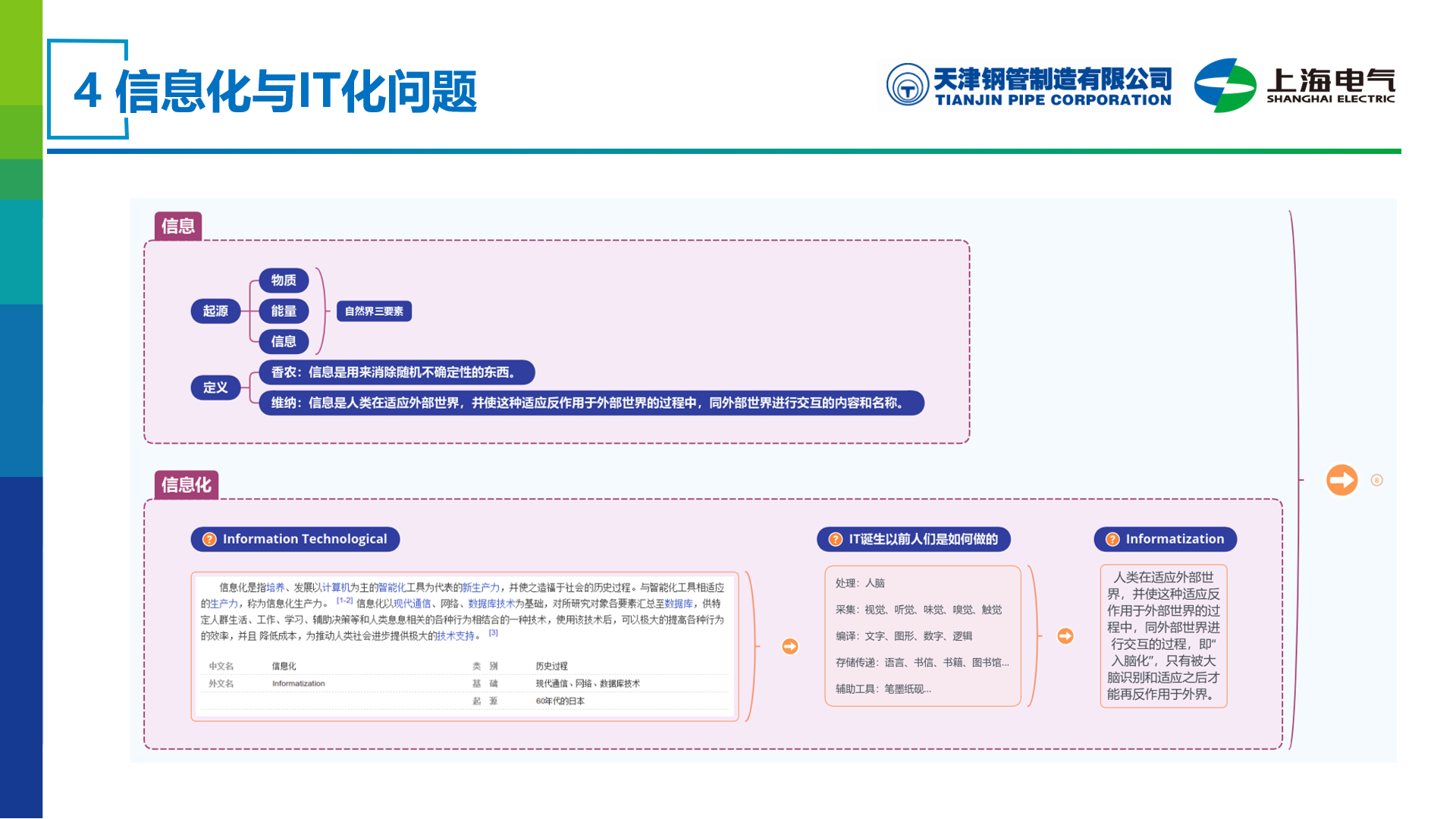Viewport: 1456px width, 819px height.
Task: Click question icon on Information Technological node
Action: (x=209, y=539)
